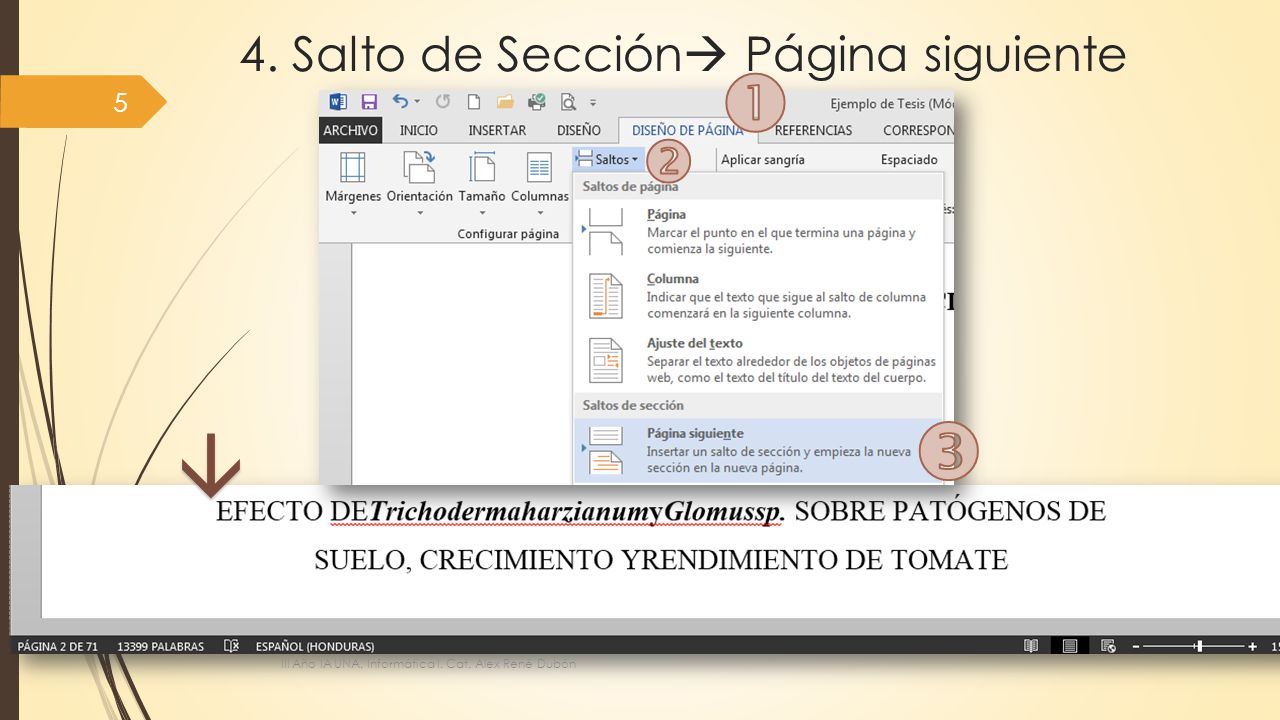Click the zoom in plus button
Viewport: 1280px width, 720px height.
(1253, 647)
